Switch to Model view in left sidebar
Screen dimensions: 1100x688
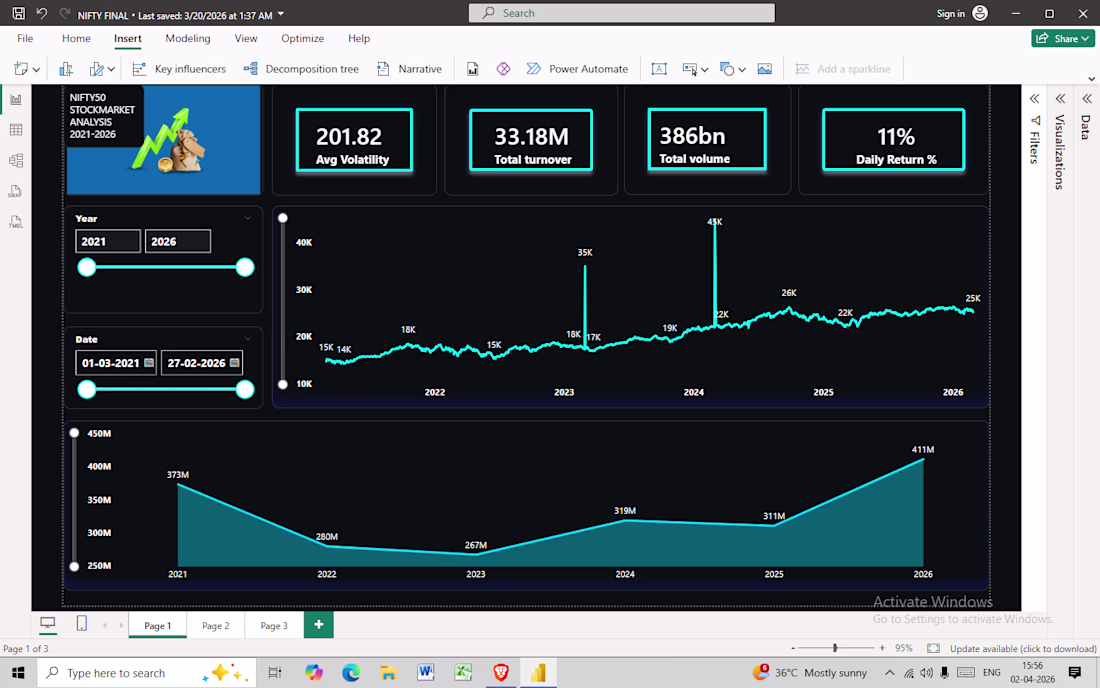(15, 161)
